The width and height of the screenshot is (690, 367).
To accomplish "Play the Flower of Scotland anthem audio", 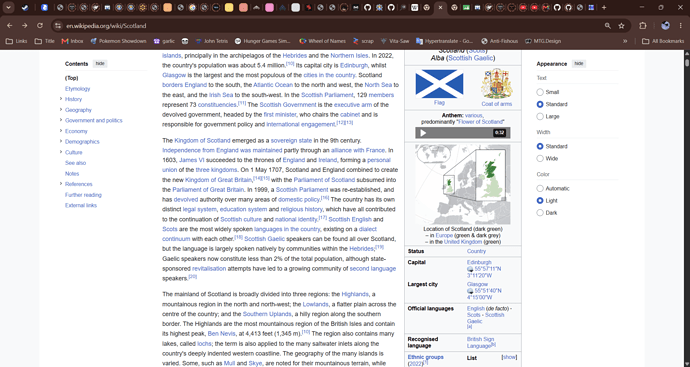I will [423, 133].
